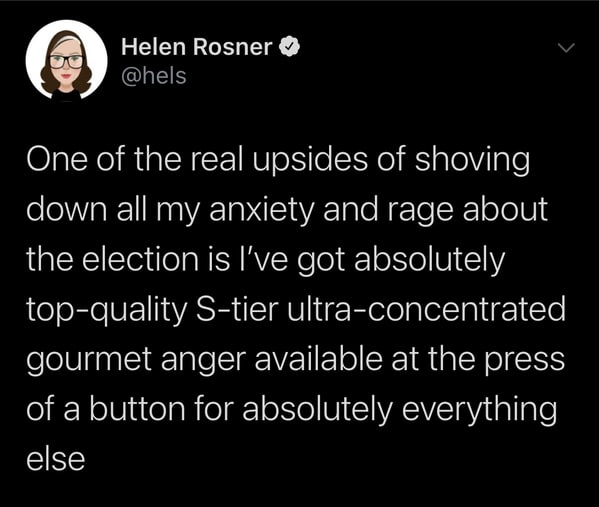Image resolution: width=599 pixels, height=507 pixels.
Task: Click the Helen Rosner display name
Action: pos(197,47)
